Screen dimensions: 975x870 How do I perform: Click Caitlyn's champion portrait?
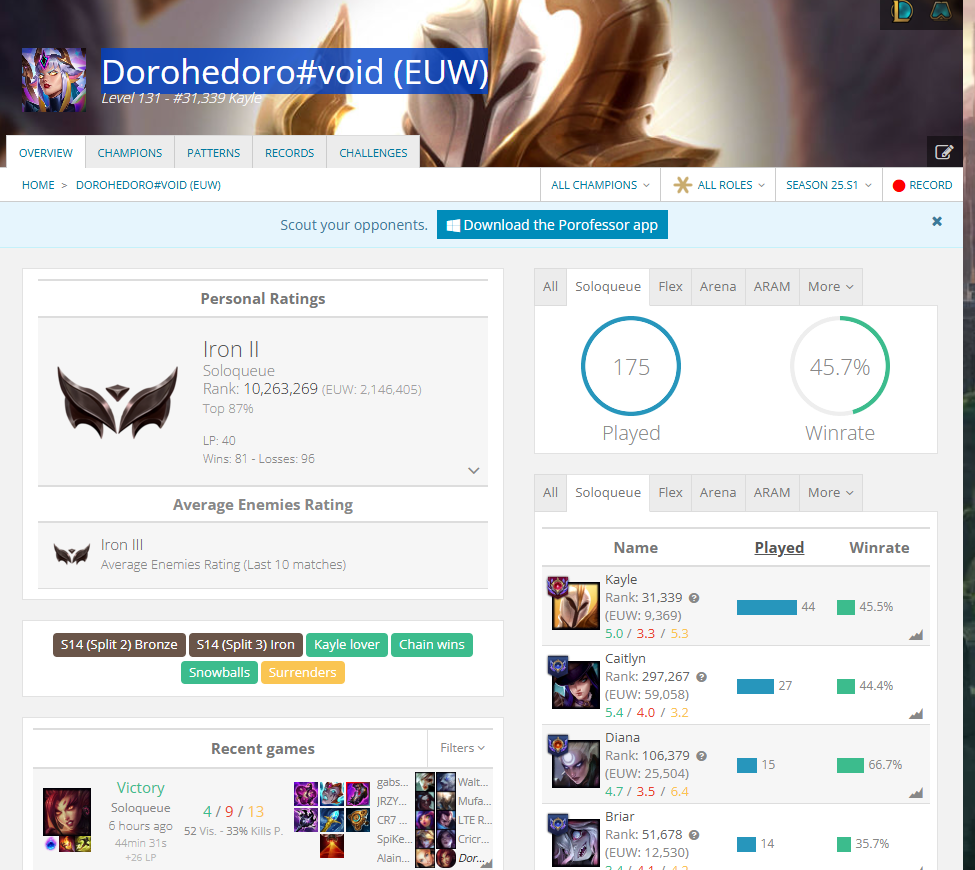(576, 685)
